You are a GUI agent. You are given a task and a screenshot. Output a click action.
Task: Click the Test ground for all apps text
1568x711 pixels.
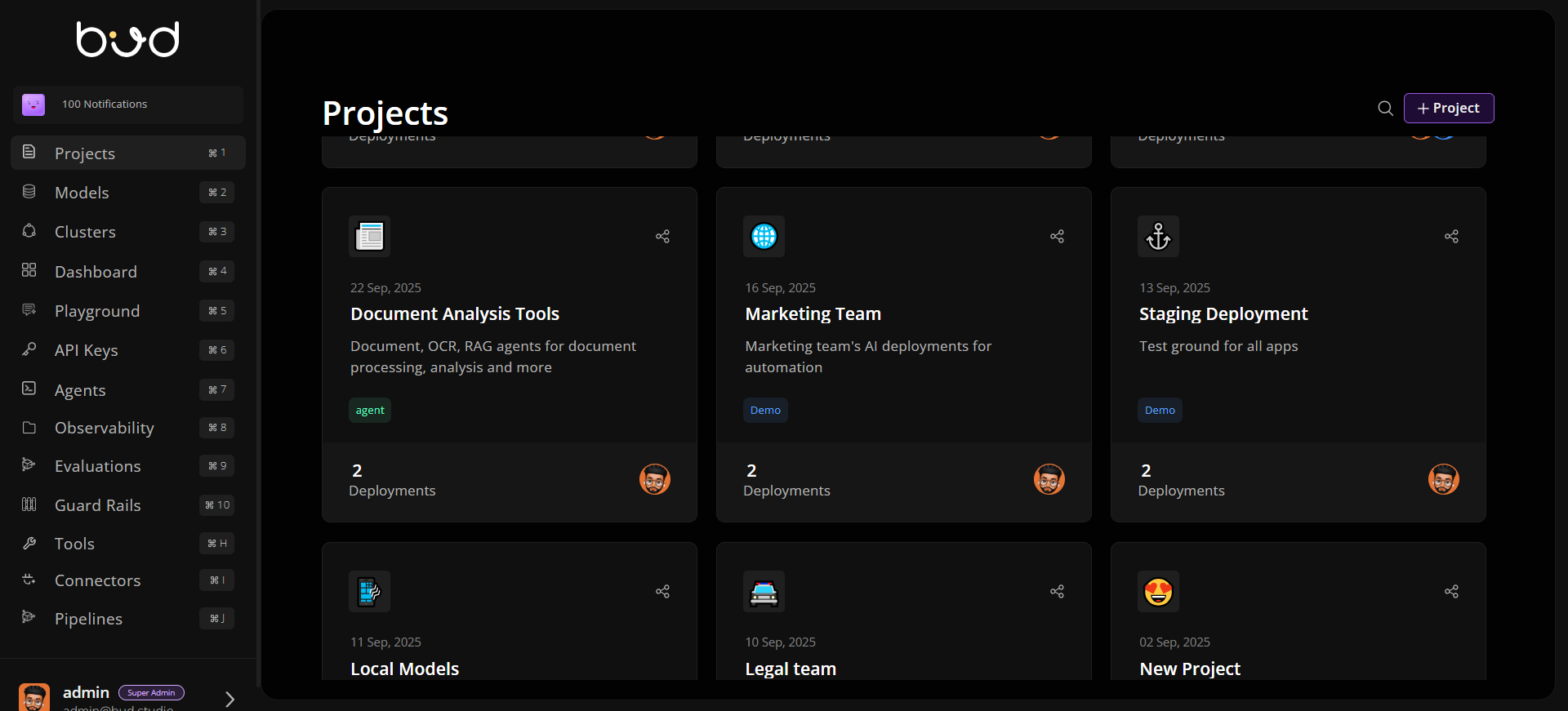point(1218,346)
